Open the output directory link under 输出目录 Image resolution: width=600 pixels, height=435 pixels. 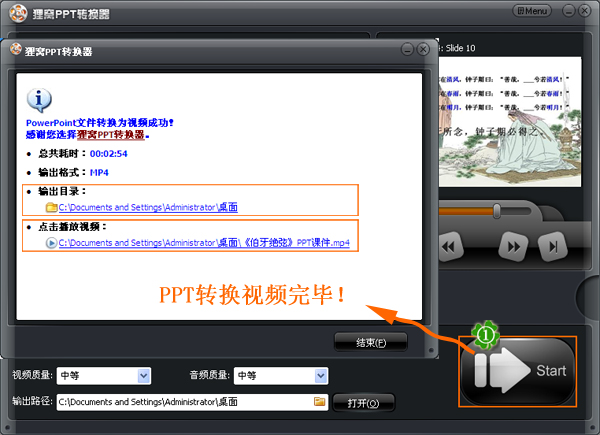(x=148, y=207)
